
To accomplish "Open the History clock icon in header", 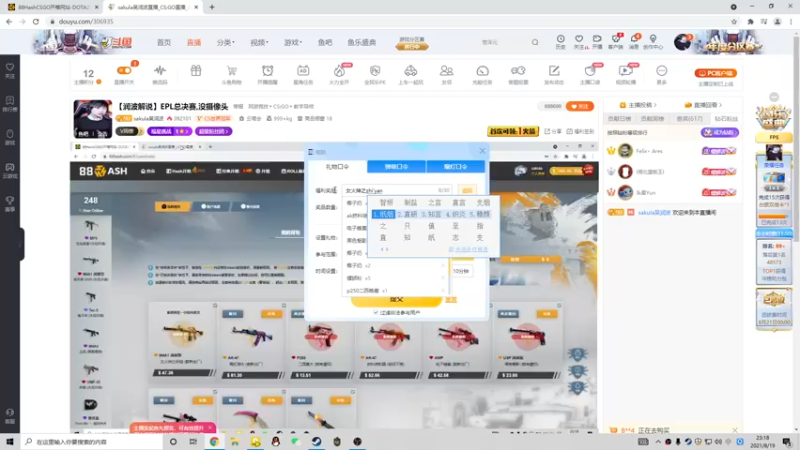I will click(x=560, y=42).
